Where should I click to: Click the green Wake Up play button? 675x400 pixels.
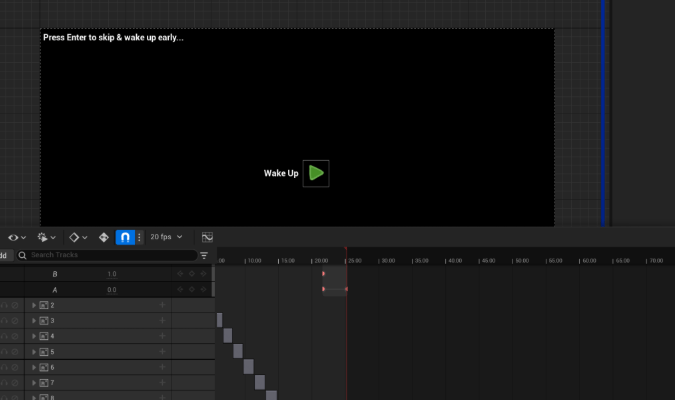(316, 173)
